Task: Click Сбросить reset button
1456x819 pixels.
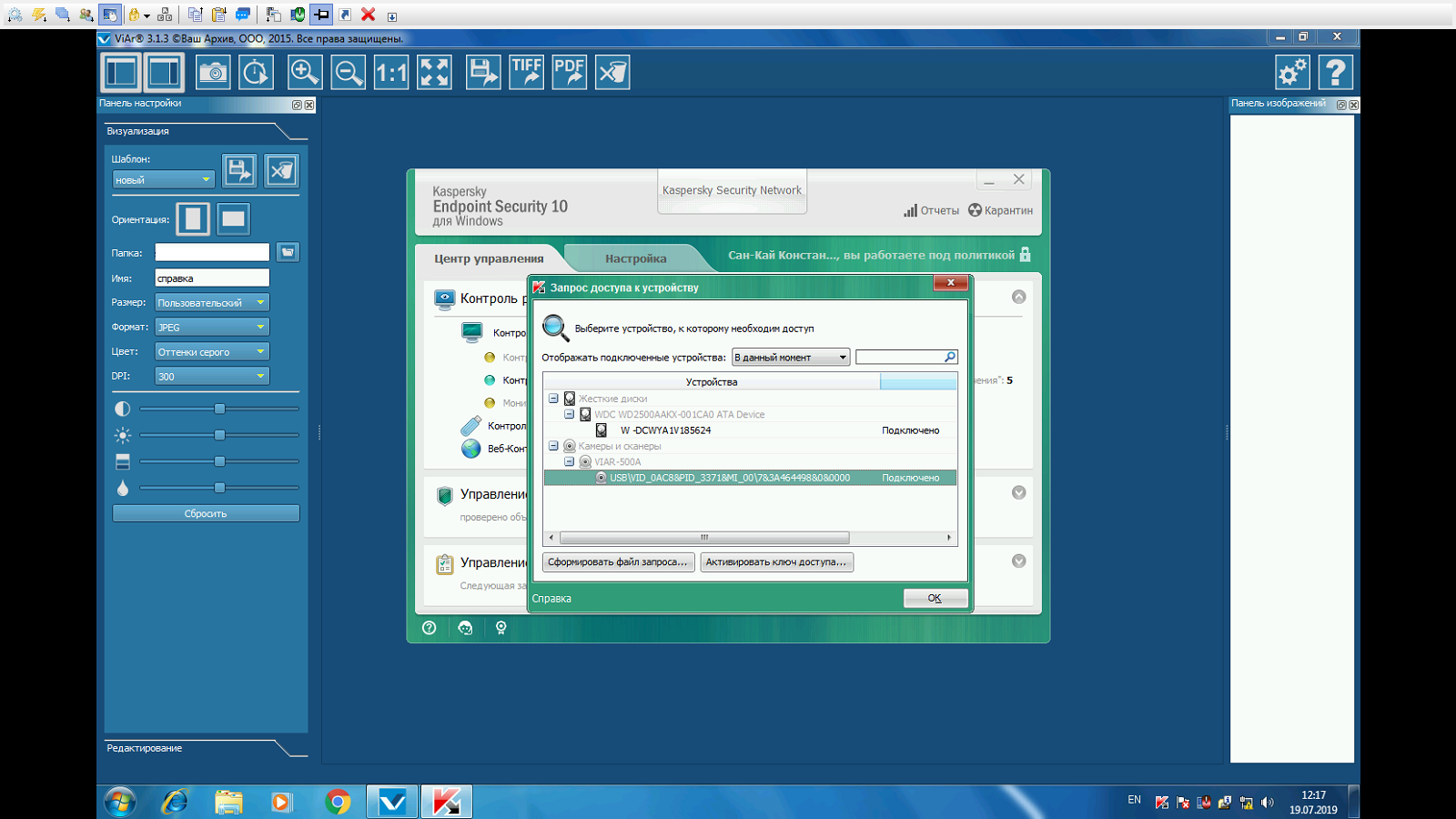Action: [x=206, y=513]
